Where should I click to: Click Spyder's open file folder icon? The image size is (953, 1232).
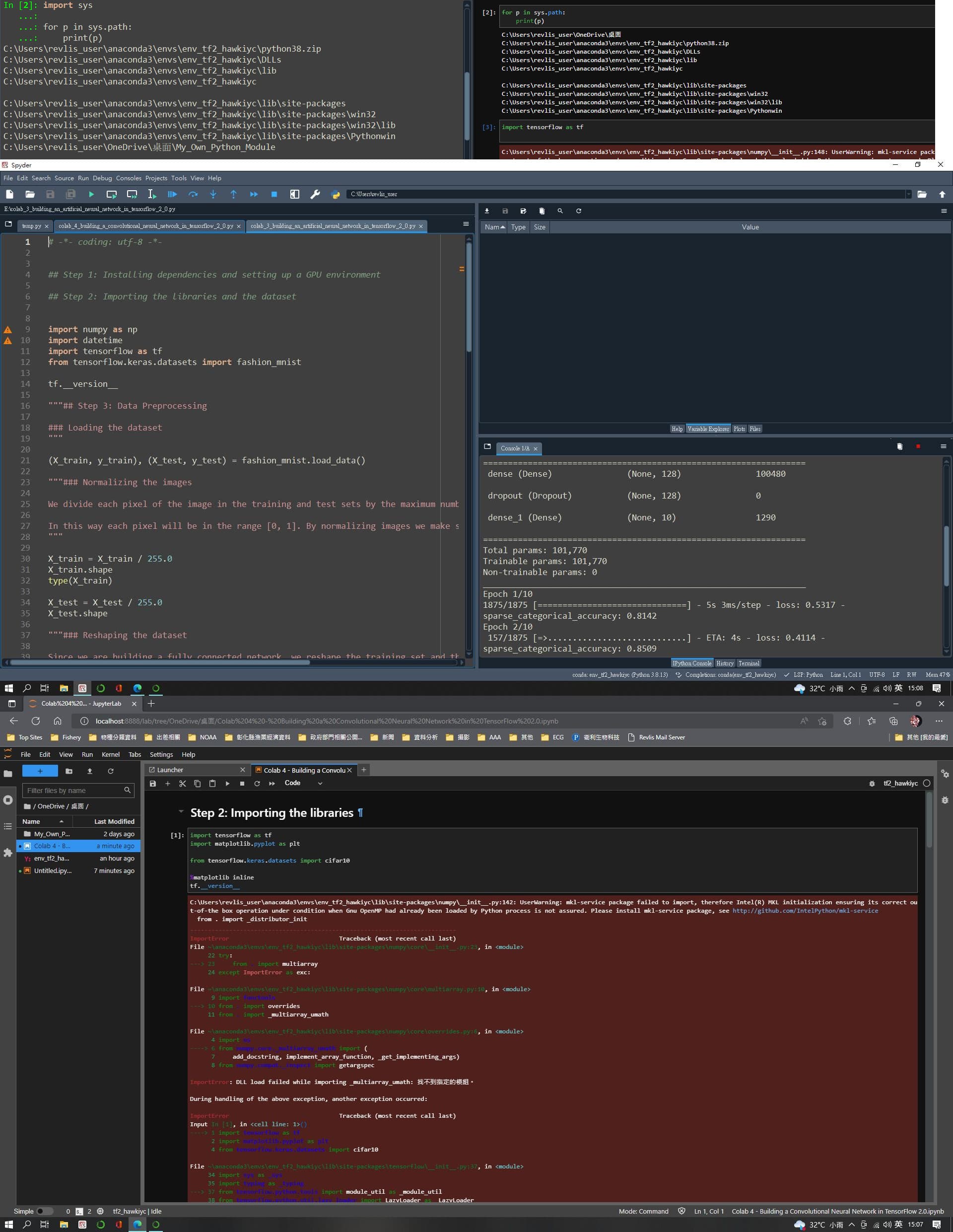30,194
